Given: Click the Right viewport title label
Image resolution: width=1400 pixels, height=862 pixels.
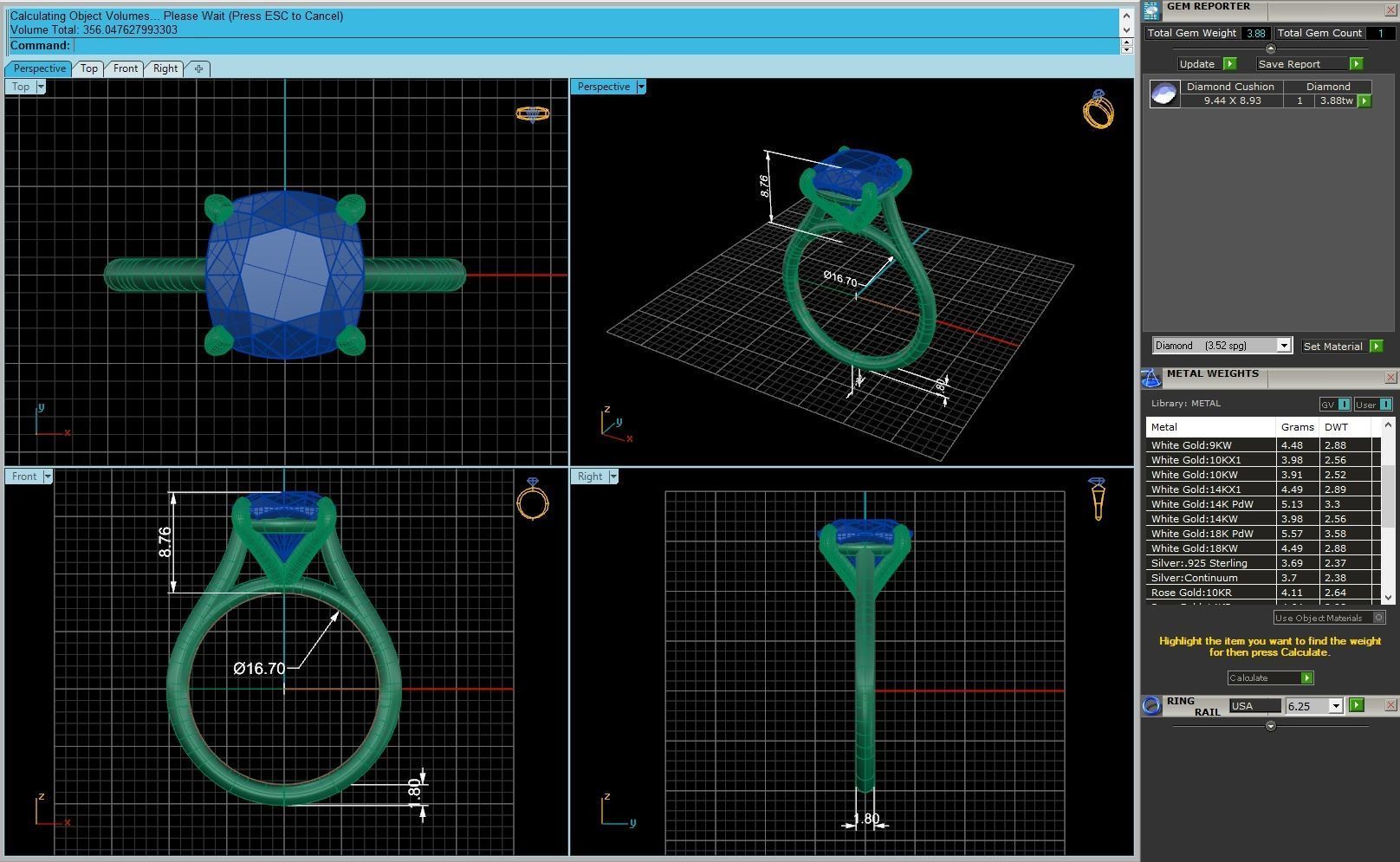Looking at the screenshot, I should 590,476.
